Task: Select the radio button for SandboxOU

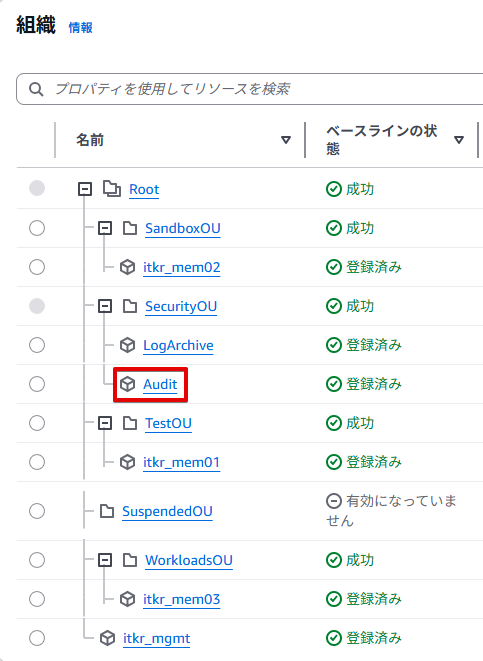Action: pyautogui.click(x=37, y=228)
